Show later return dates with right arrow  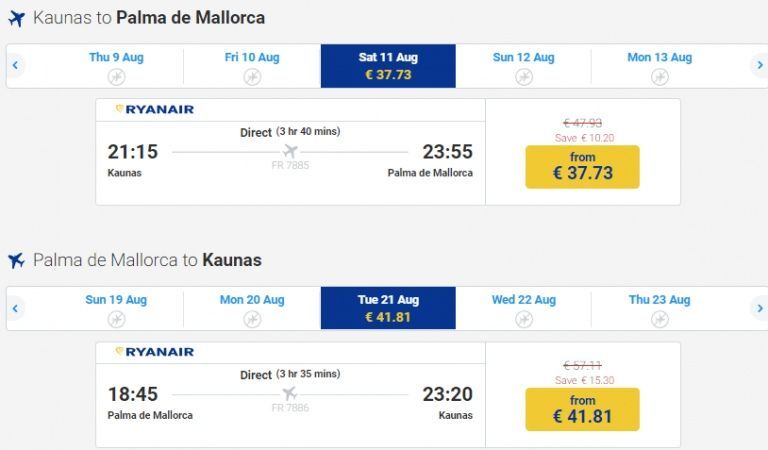(x=760, y=308)
